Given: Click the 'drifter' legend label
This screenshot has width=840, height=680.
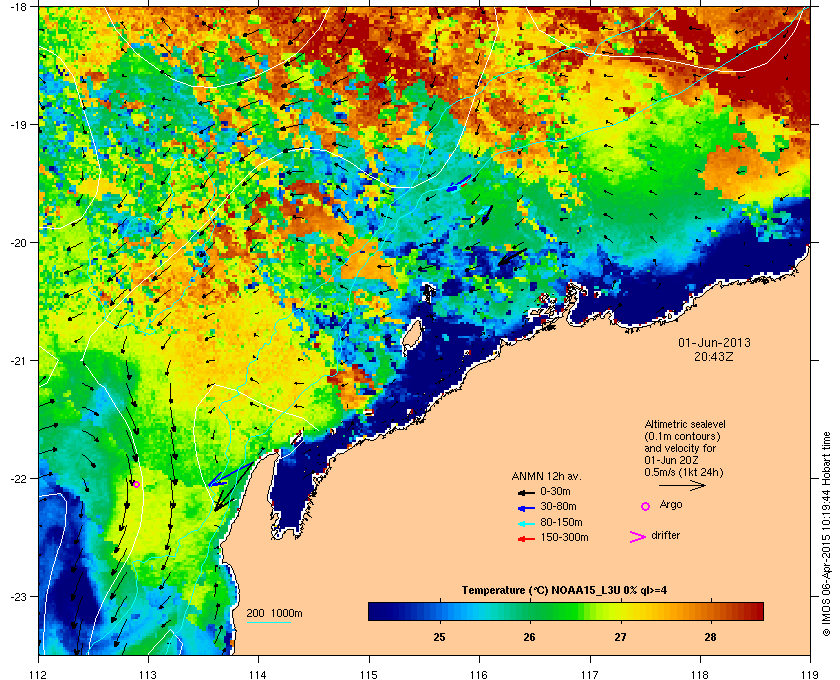Looking at the screenshot, I should click(x=666, y=535).
